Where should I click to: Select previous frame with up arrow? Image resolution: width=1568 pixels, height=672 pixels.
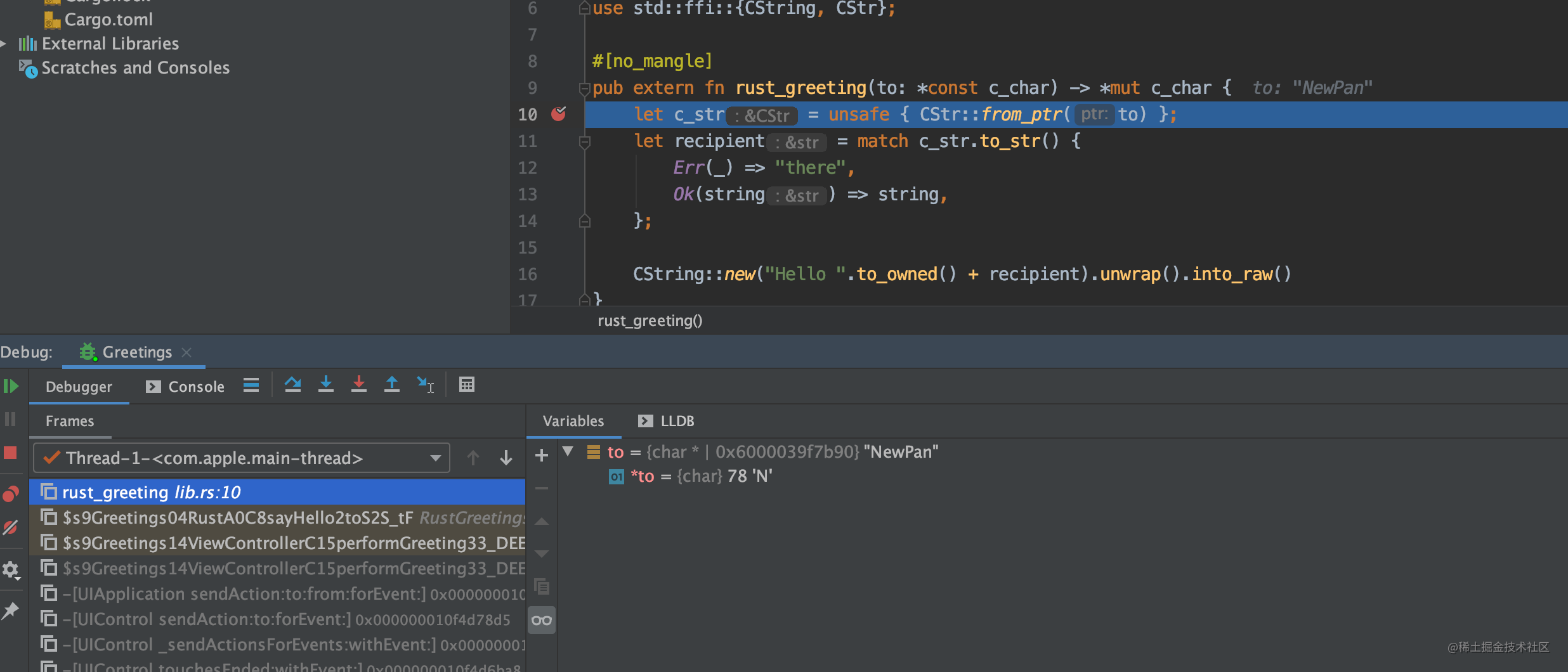coord(473,458)
